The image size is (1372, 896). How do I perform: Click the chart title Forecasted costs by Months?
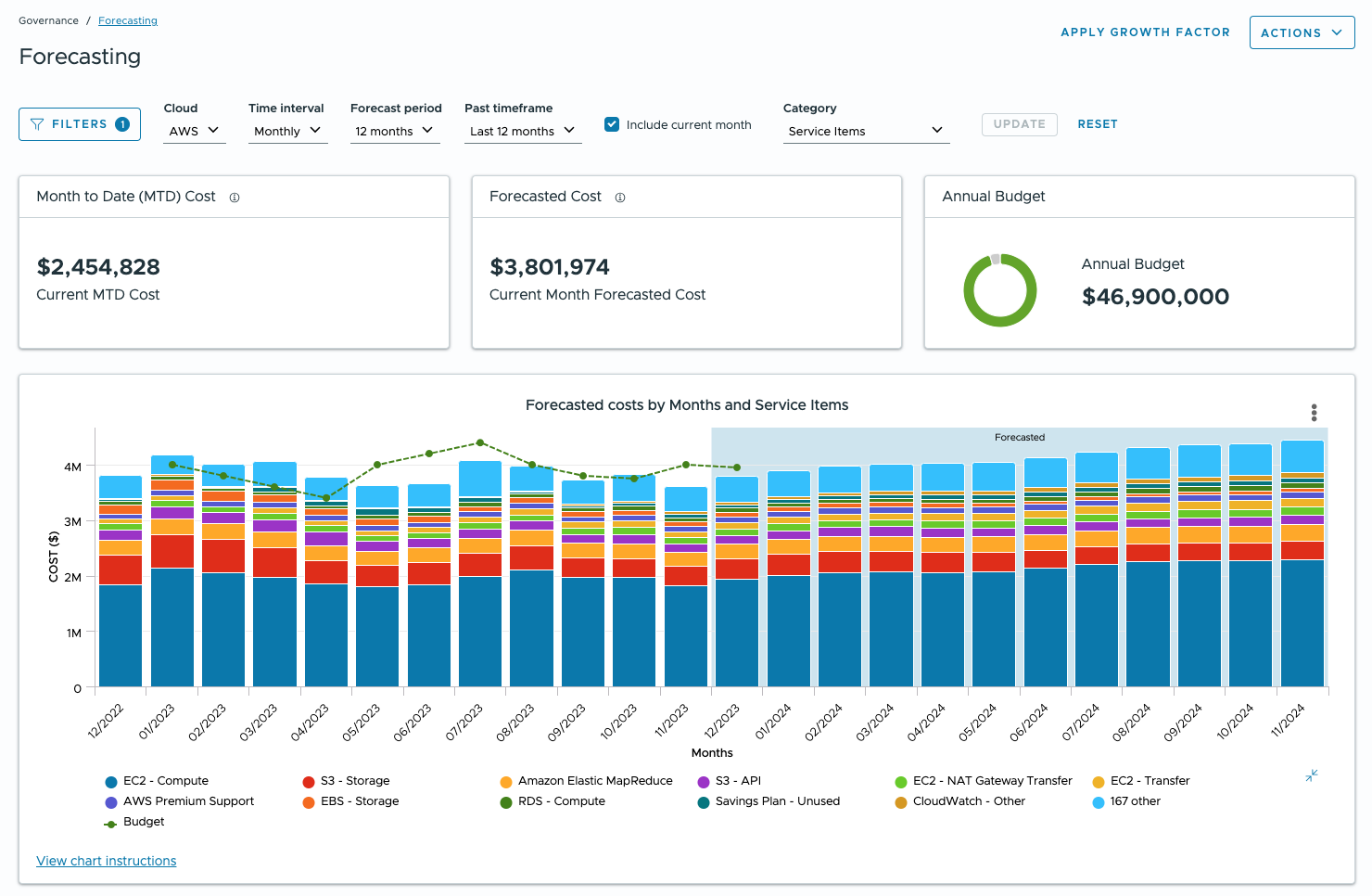[687, 405]
